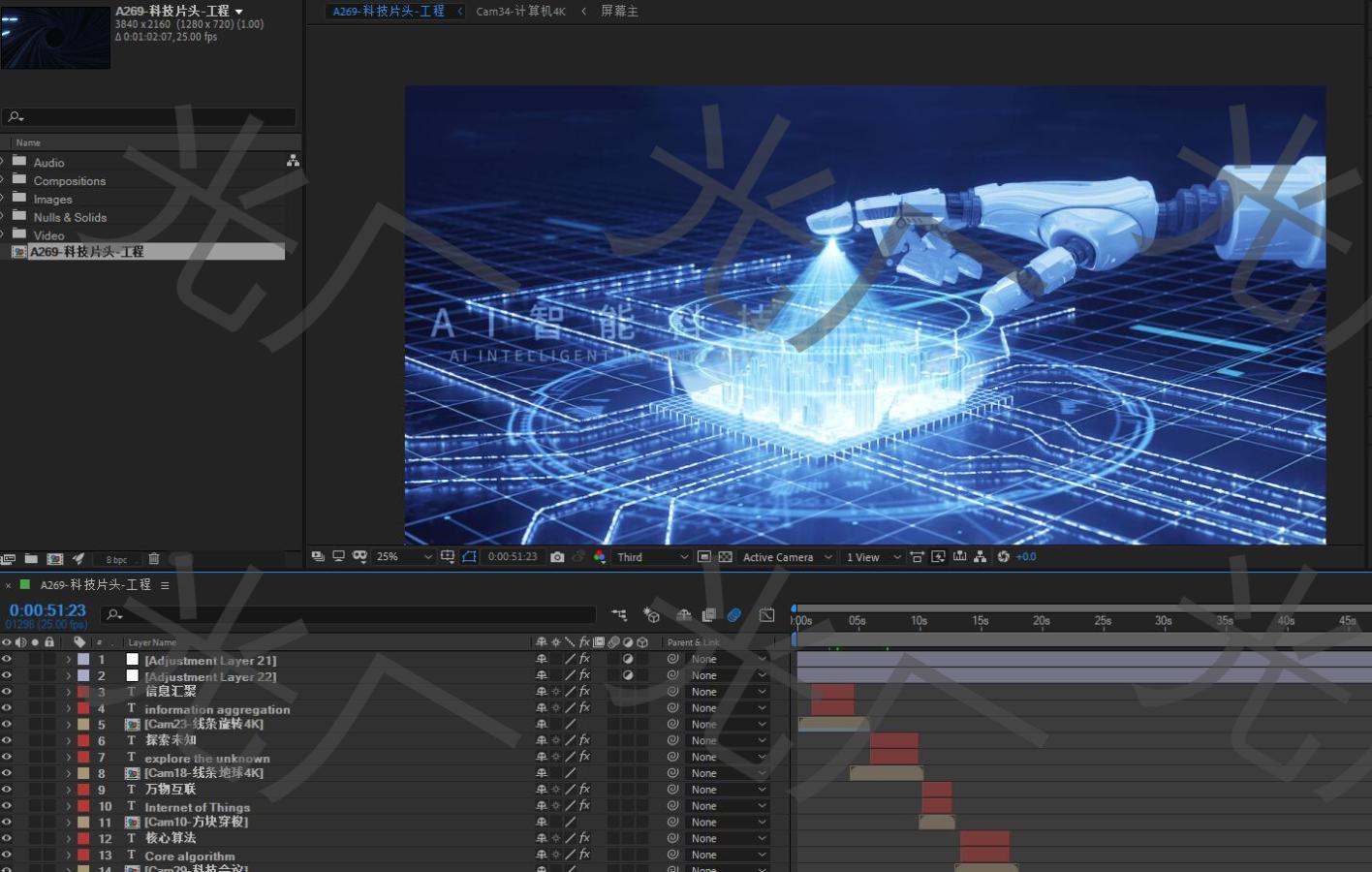This screenshot has width=1372, height=872.
Task: Switch to the 屏幕主 tab
Action: [x=619, y=11]
